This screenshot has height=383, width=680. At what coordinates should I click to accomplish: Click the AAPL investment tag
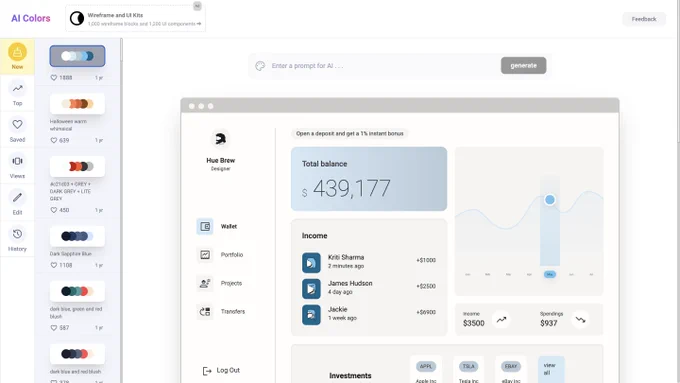coord(426,367)
